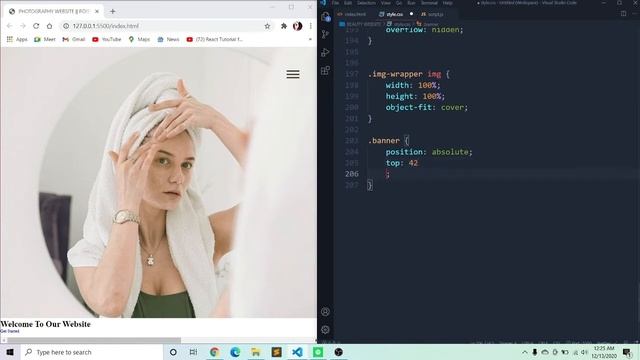Viewport: 640px width, 360px height.
Task: Click the 'object-fit: cover;' line
Action: [x=427, y=107]
